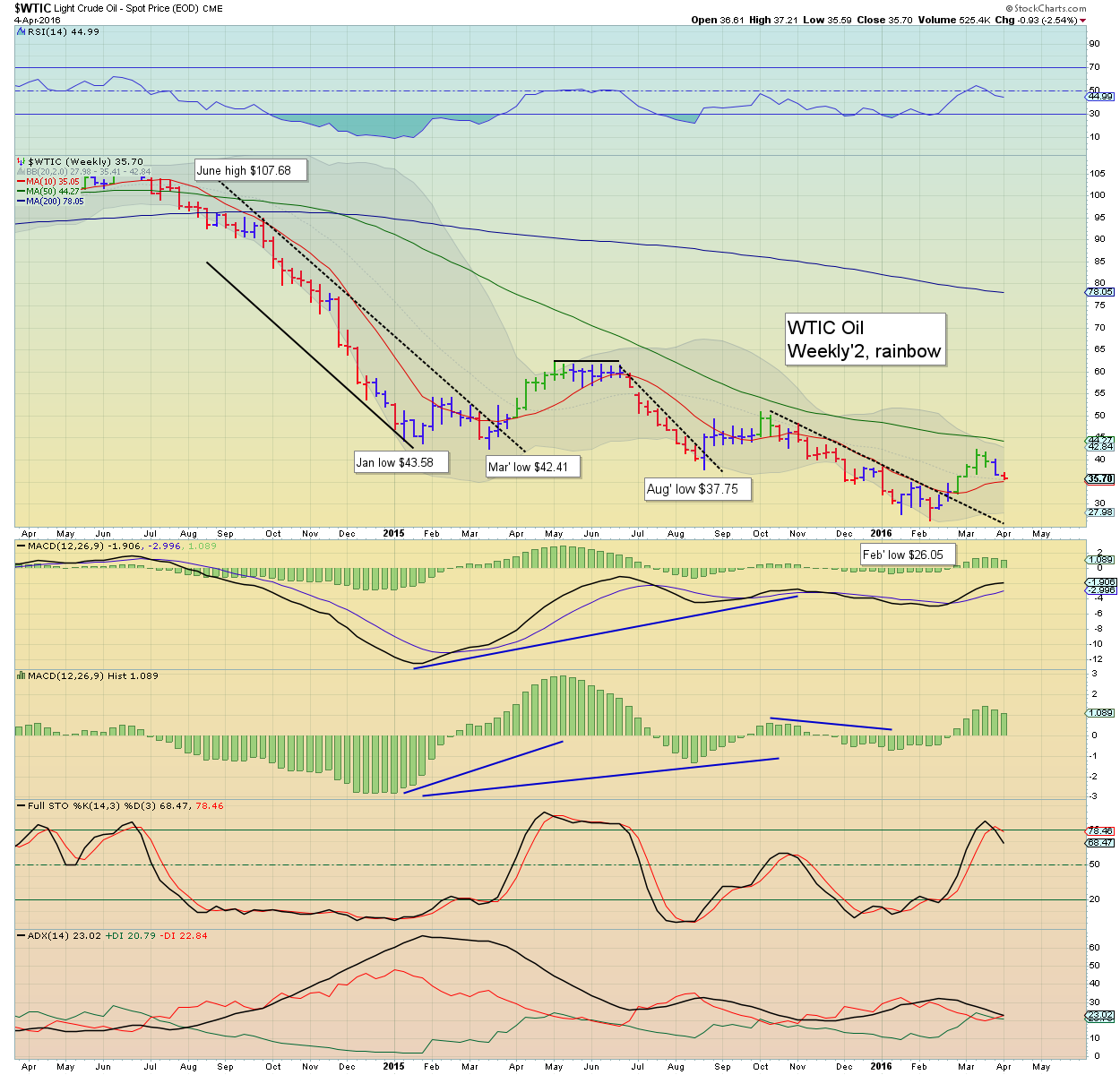Click the 68.47 stochastic tag on right axis
1120x1075 pixels.
click(x=1099, y=842)
